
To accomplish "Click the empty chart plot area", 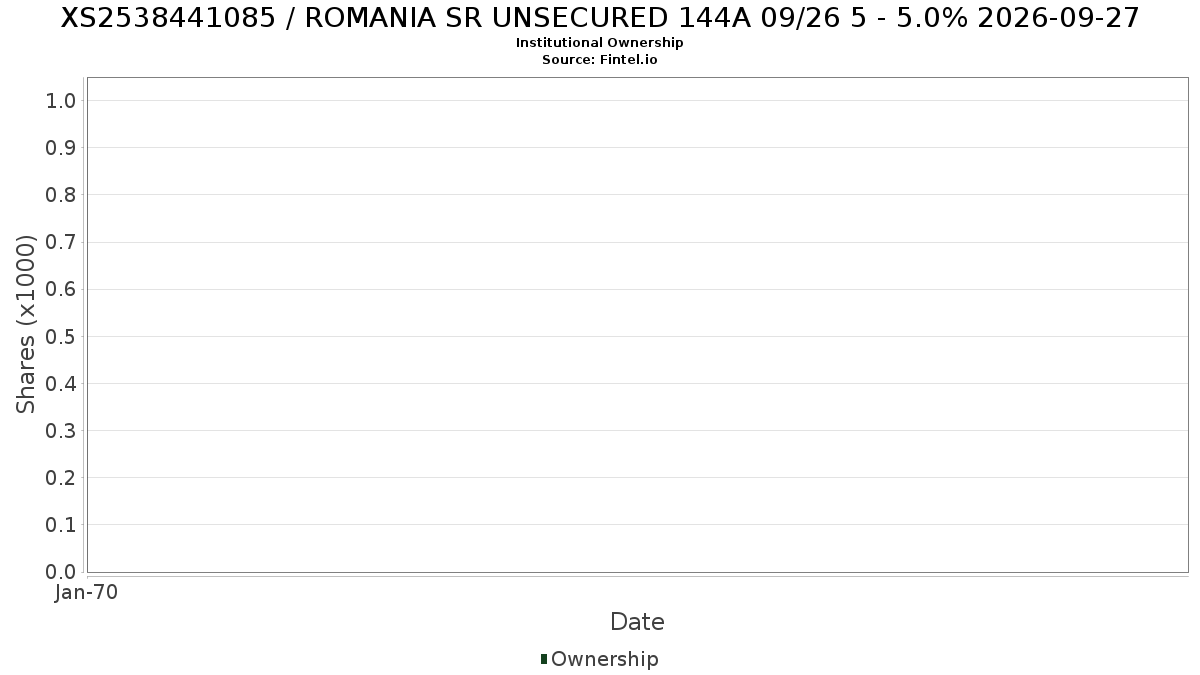I will coord(637,325).
